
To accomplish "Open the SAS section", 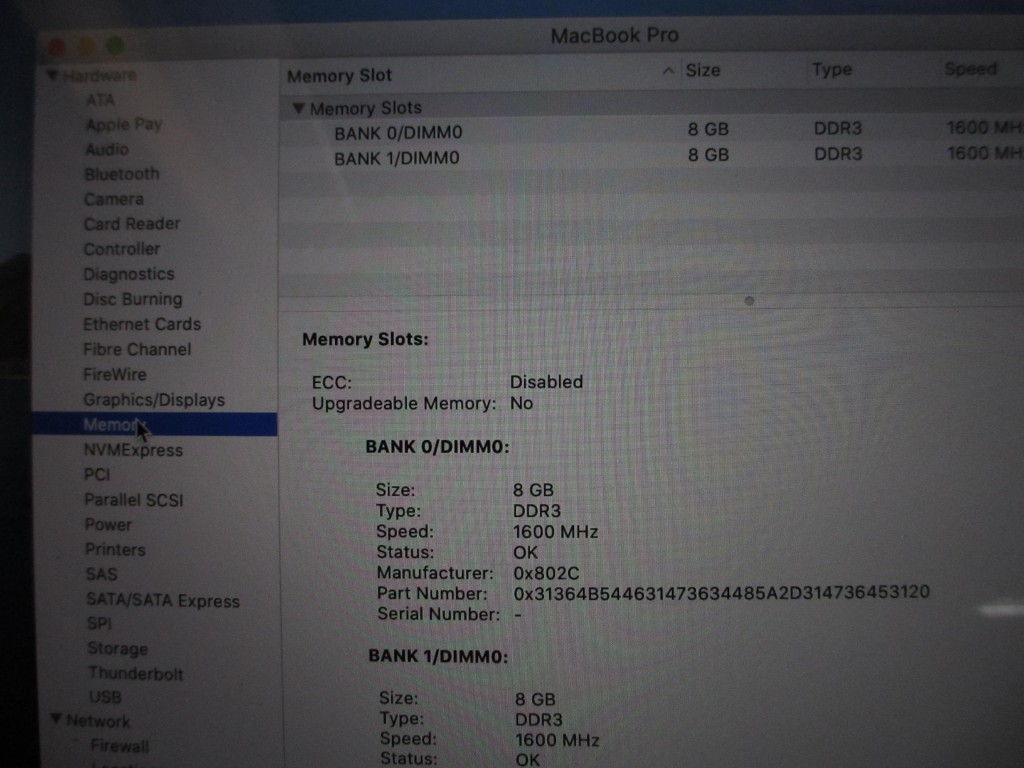I will [102, 575].
